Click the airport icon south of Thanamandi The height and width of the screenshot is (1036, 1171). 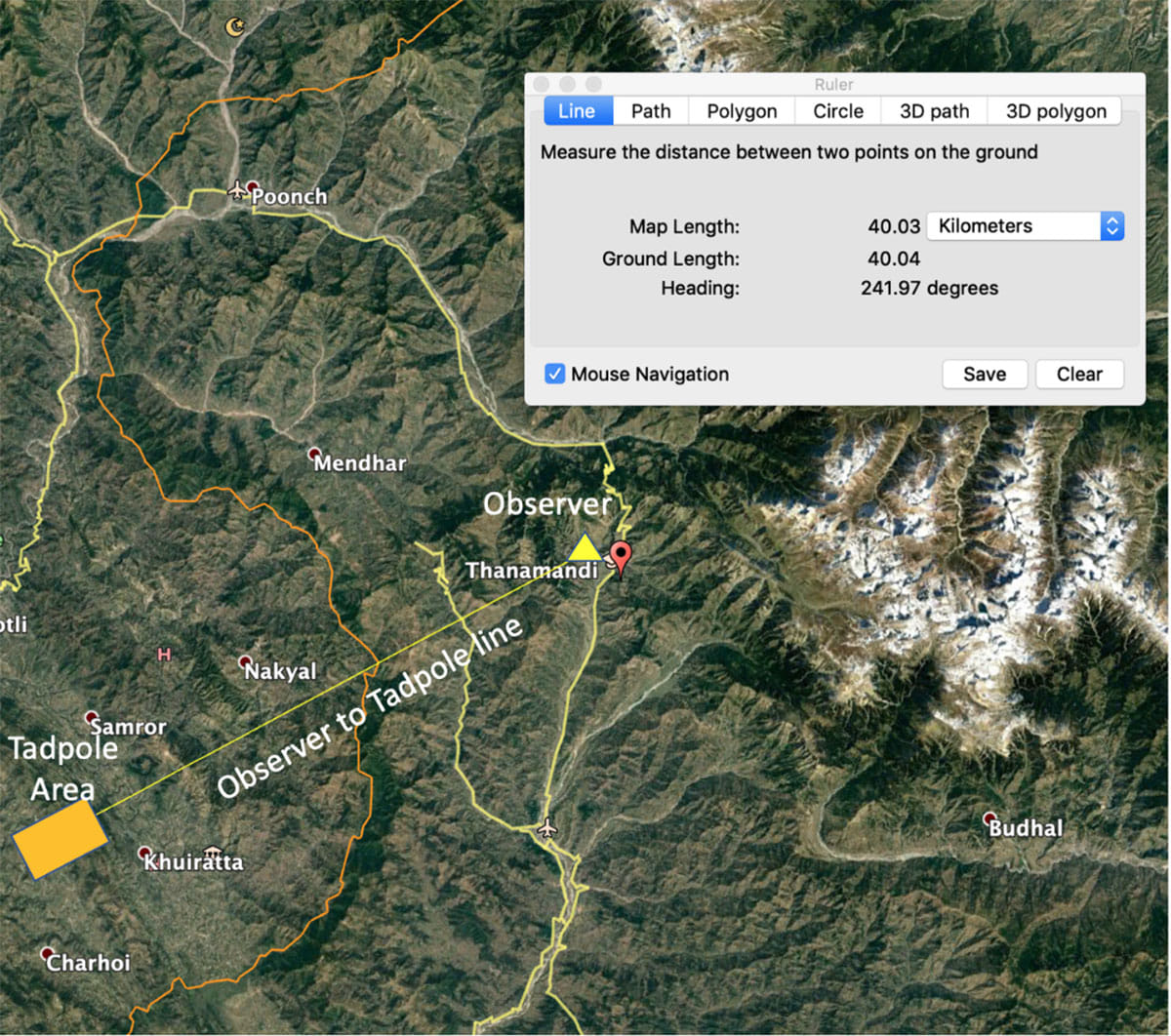(x=547, y=828)
